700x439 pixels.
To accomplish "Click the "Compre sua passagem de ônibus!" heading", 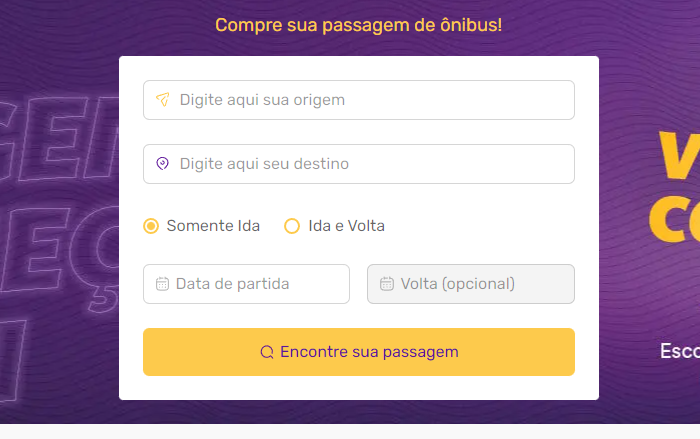I will coord(358,24).
